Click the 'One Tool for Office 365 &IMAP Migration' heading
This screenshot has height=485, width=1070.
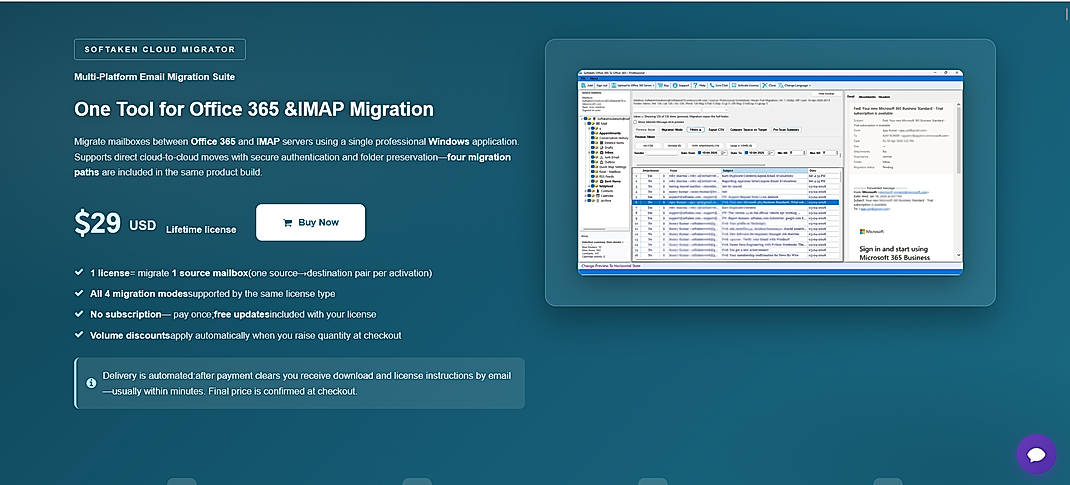254,109
